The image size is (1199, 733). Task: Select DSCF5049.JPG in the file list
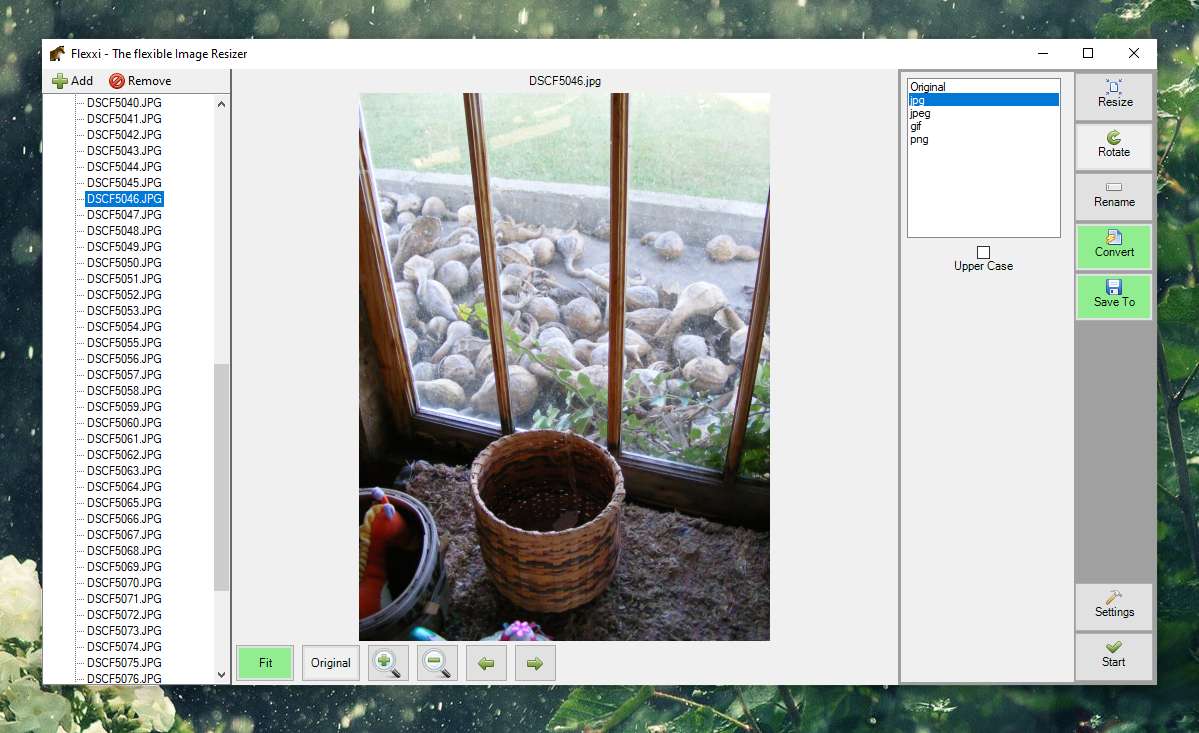[124, 247]
